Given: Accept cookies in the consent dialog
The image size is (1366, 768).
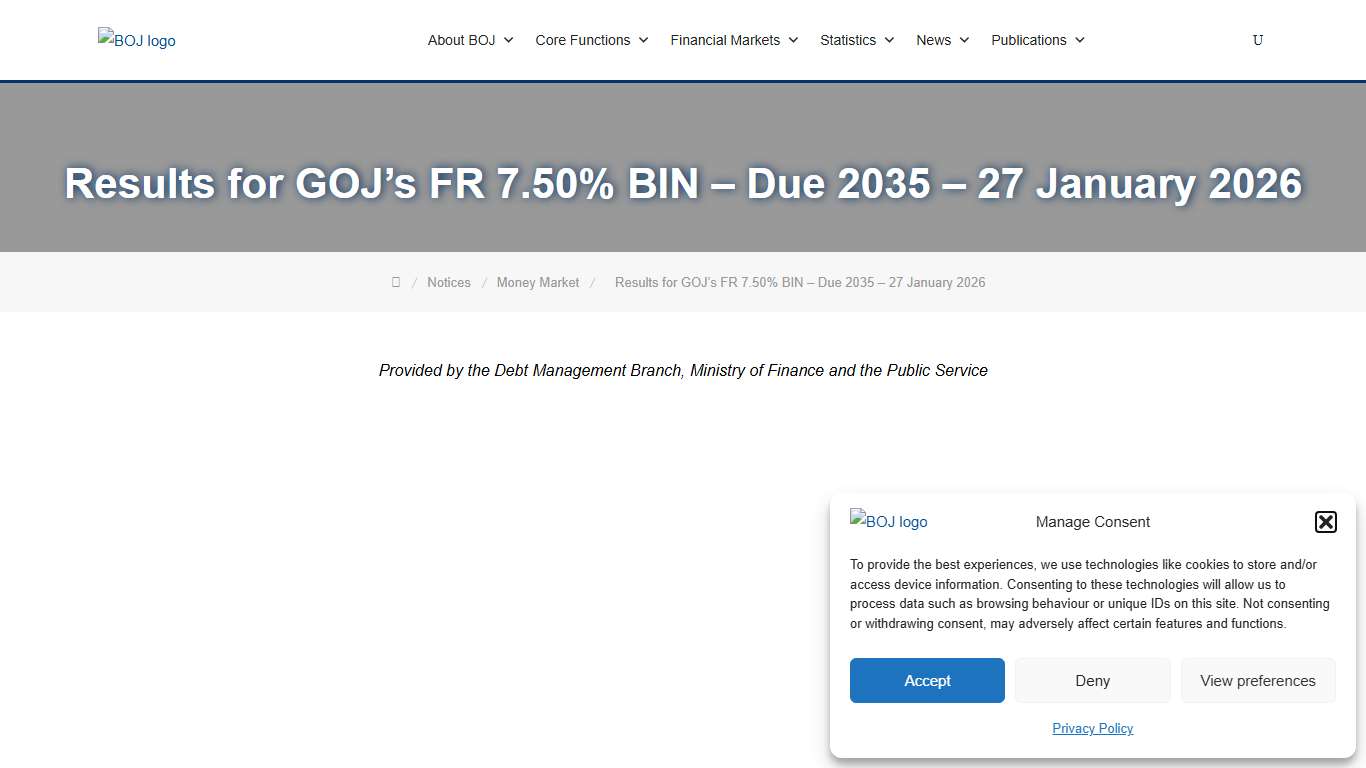Looking at the screenshot, I should click(927, 680).
